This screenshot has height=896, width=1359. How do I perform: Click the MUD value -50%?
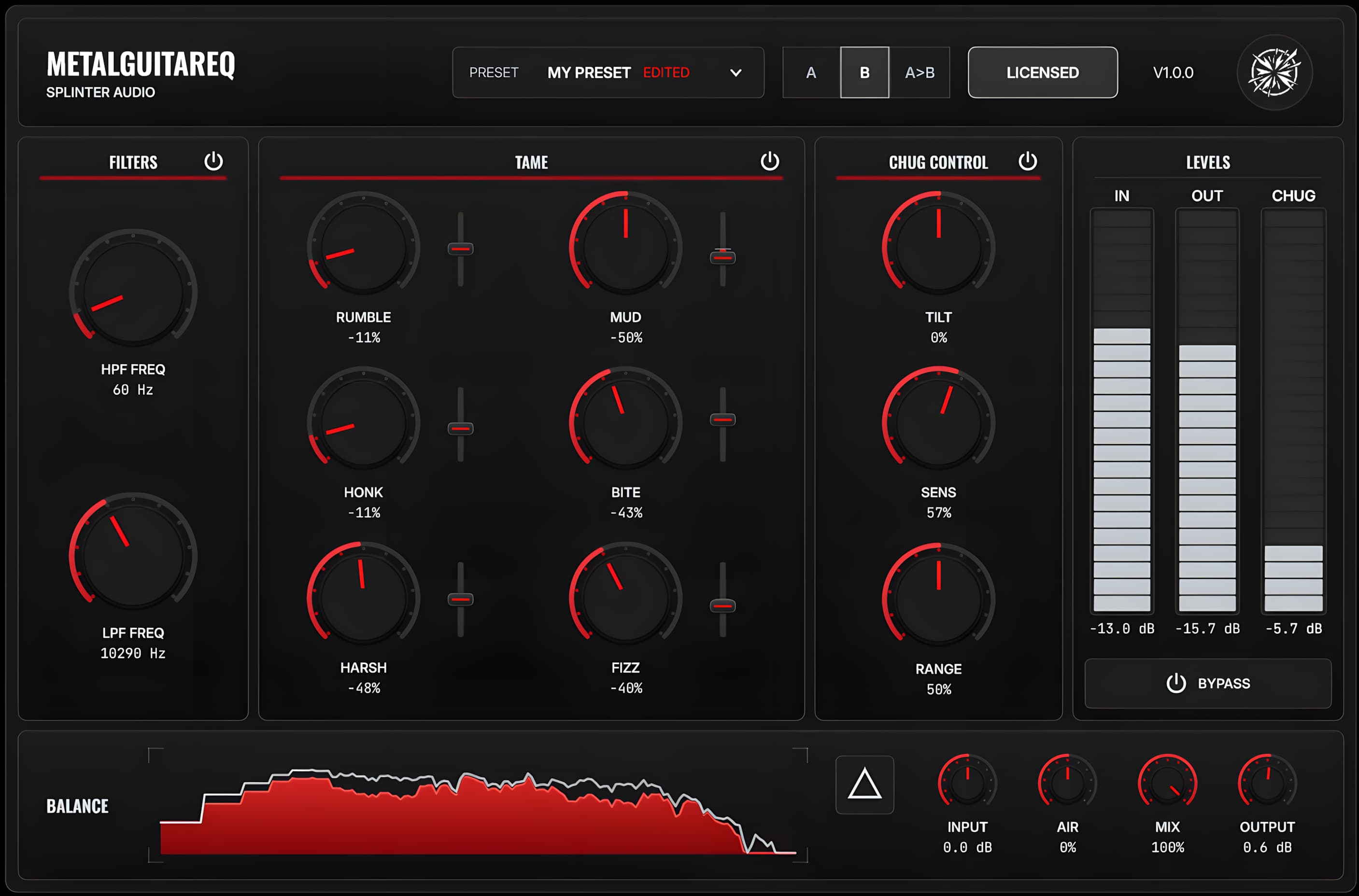click(x=626, y=338)
